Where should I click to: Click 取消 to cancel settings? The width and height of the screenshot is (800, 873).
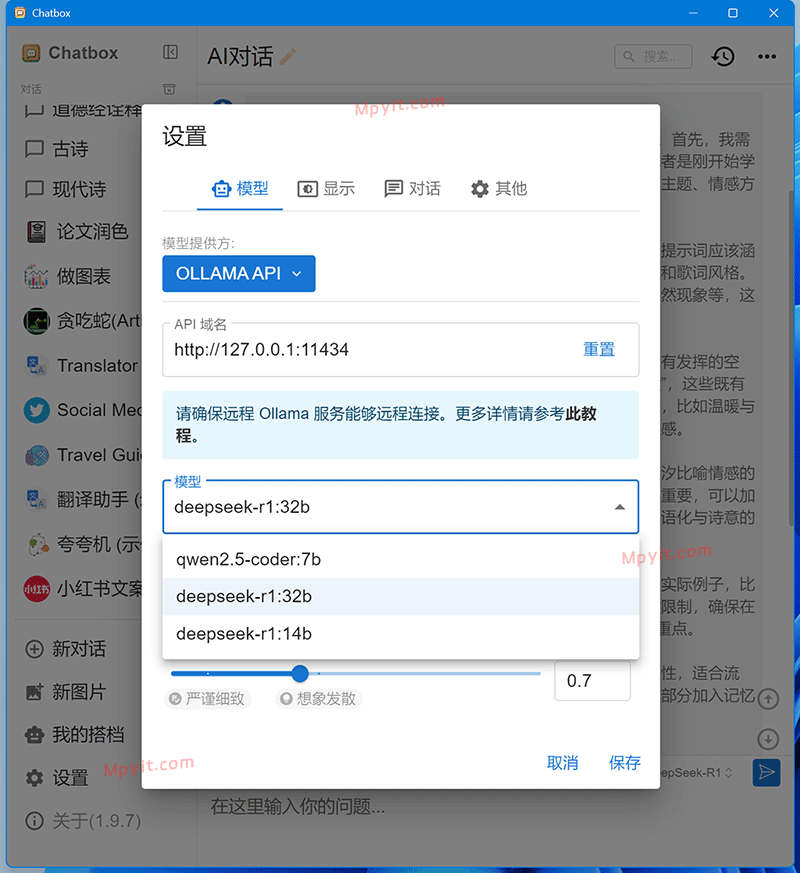click(x=562, y=763)
